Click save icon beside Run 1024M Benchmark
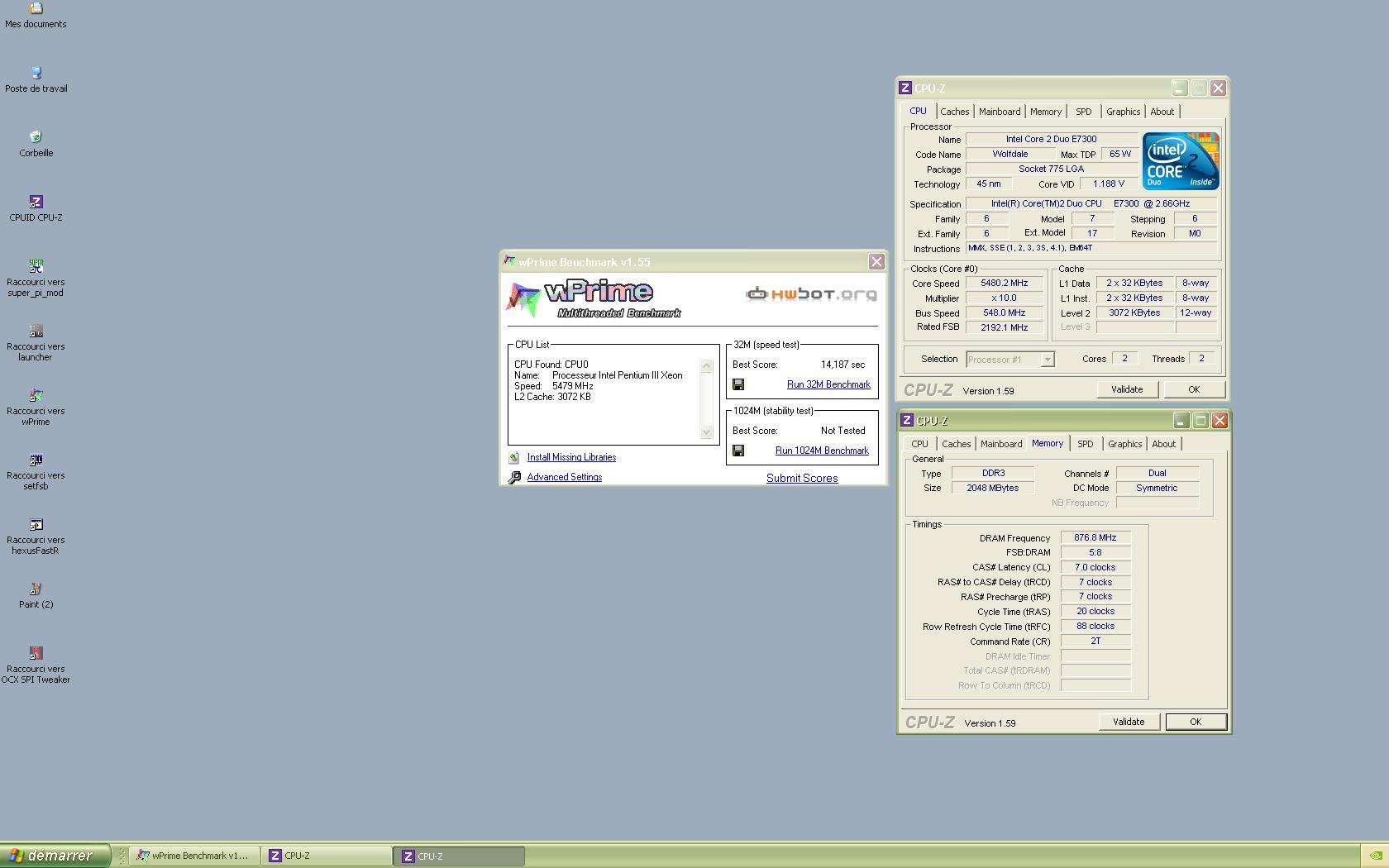This screenshot has height=868, width=1389. tap(738, 451)
